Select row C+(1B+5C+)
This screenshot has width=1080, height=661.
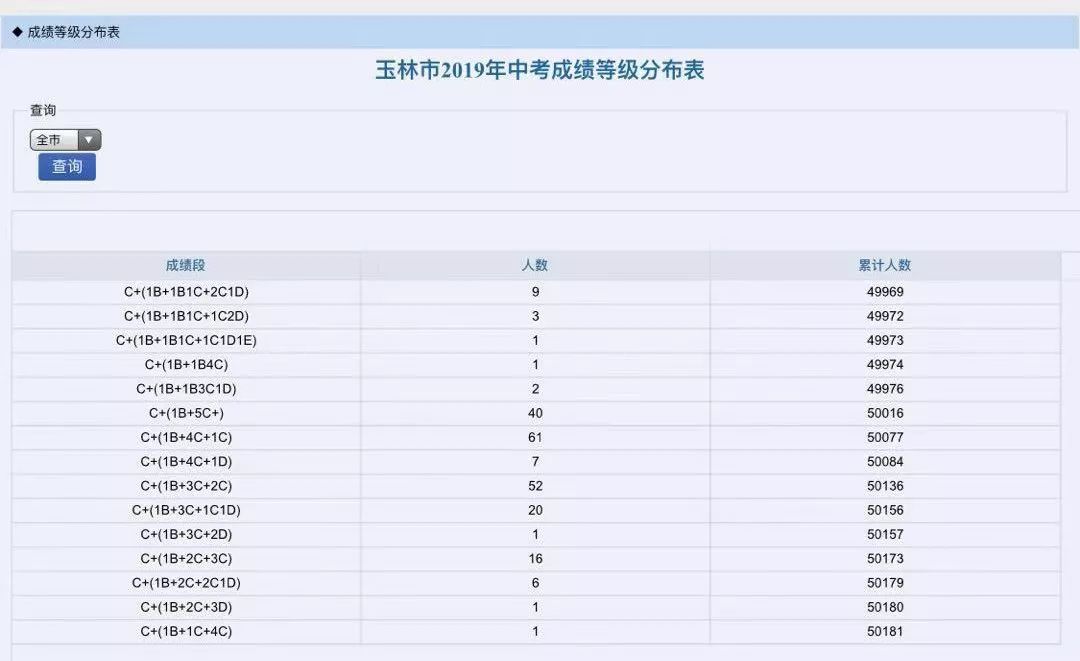click(x=536, y=413)
